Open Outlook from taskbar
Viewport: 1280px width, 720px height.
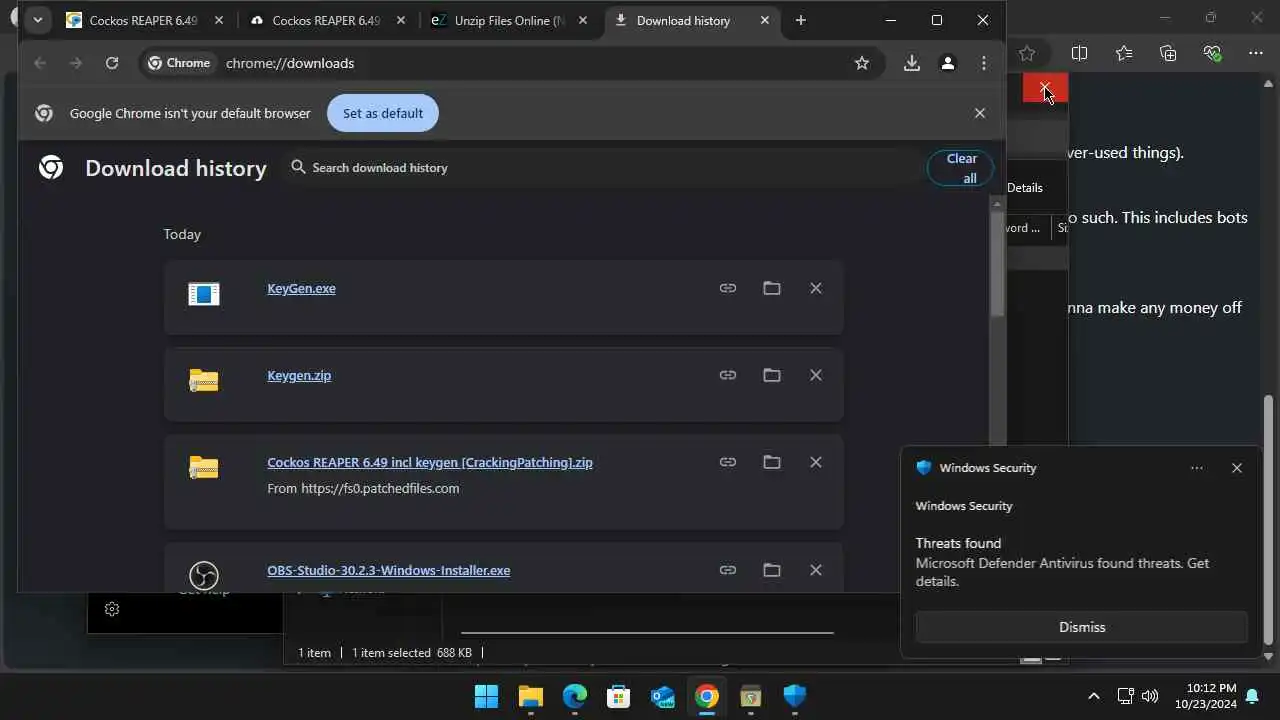(x=662, y=696)
